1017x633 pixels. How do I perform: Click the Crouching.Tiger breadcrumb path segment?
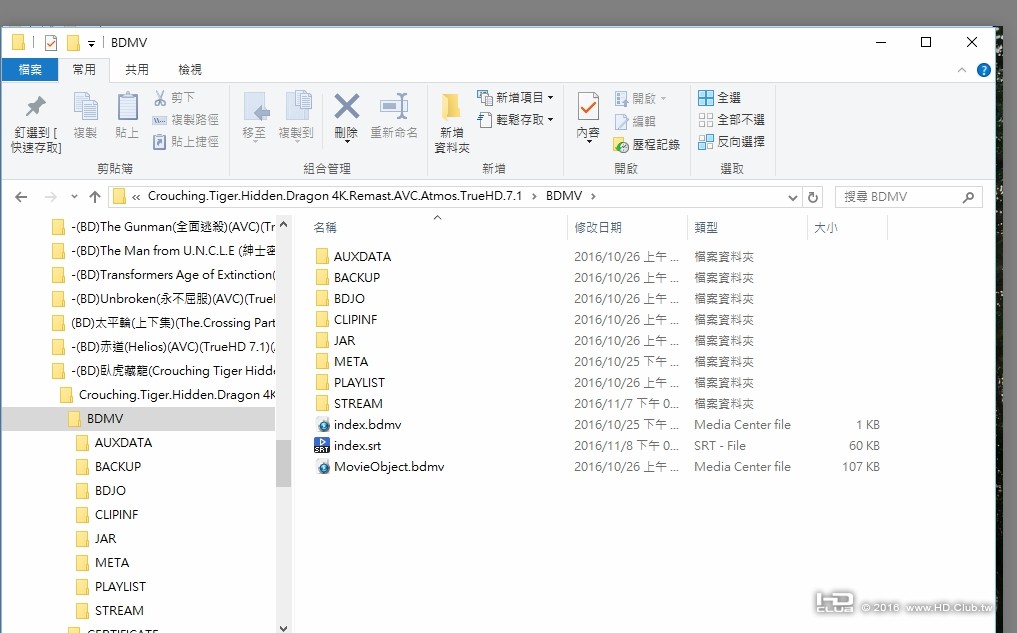pos(335,196)
